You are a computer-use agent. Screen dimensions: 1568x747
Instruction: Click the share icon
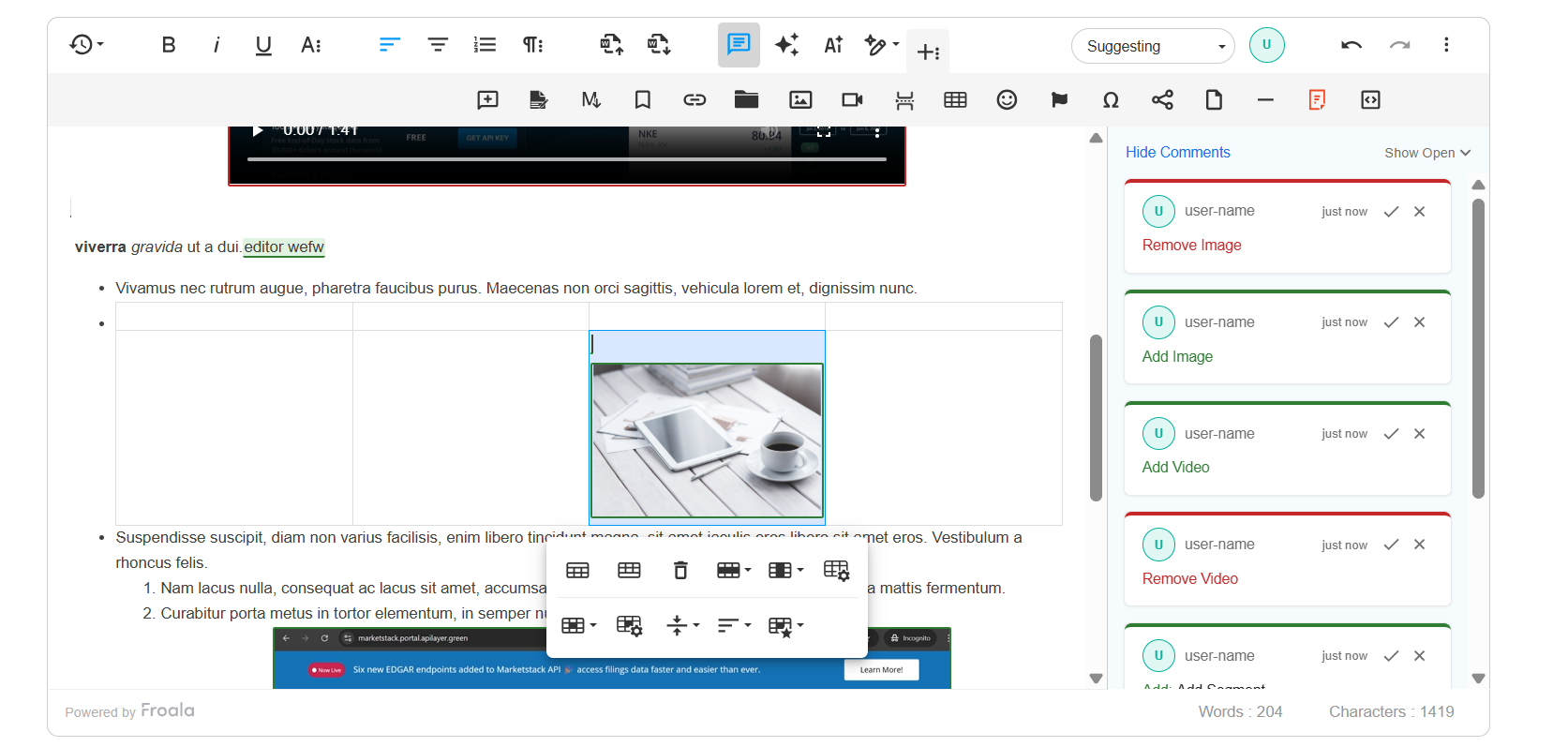(x=1162, y=100)
